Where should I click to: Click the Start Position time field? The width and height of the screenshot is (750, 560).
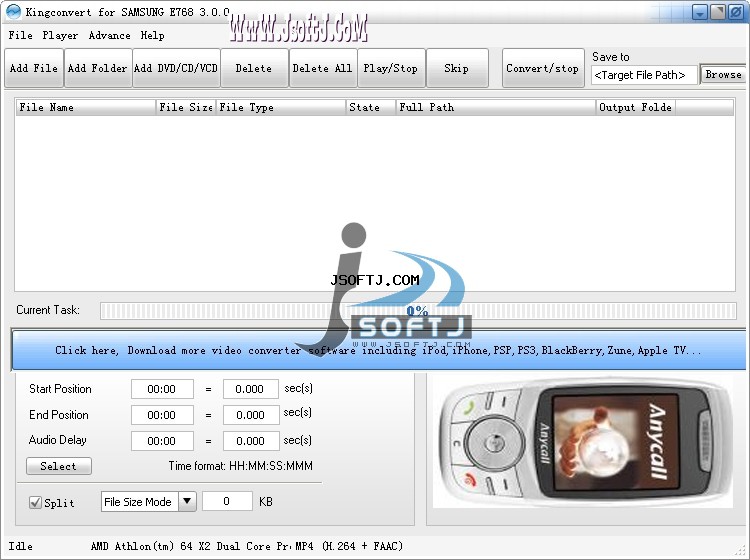pos(162,389)
